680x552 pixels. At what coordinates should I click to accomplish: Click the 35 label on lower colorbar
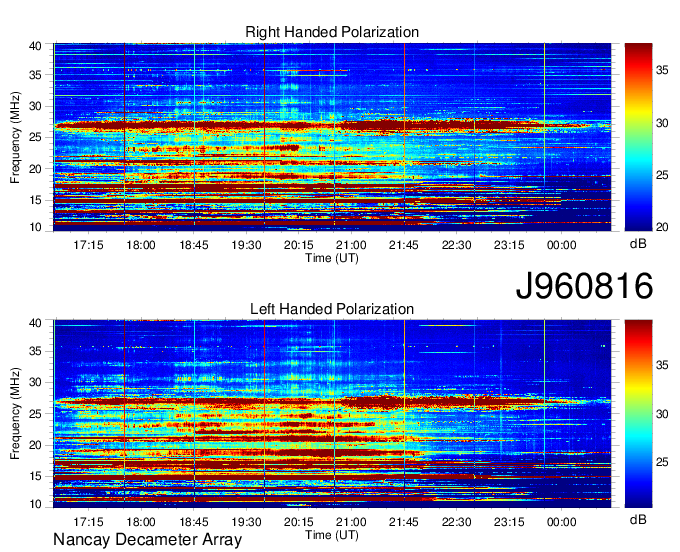click(x=662, y=365)
